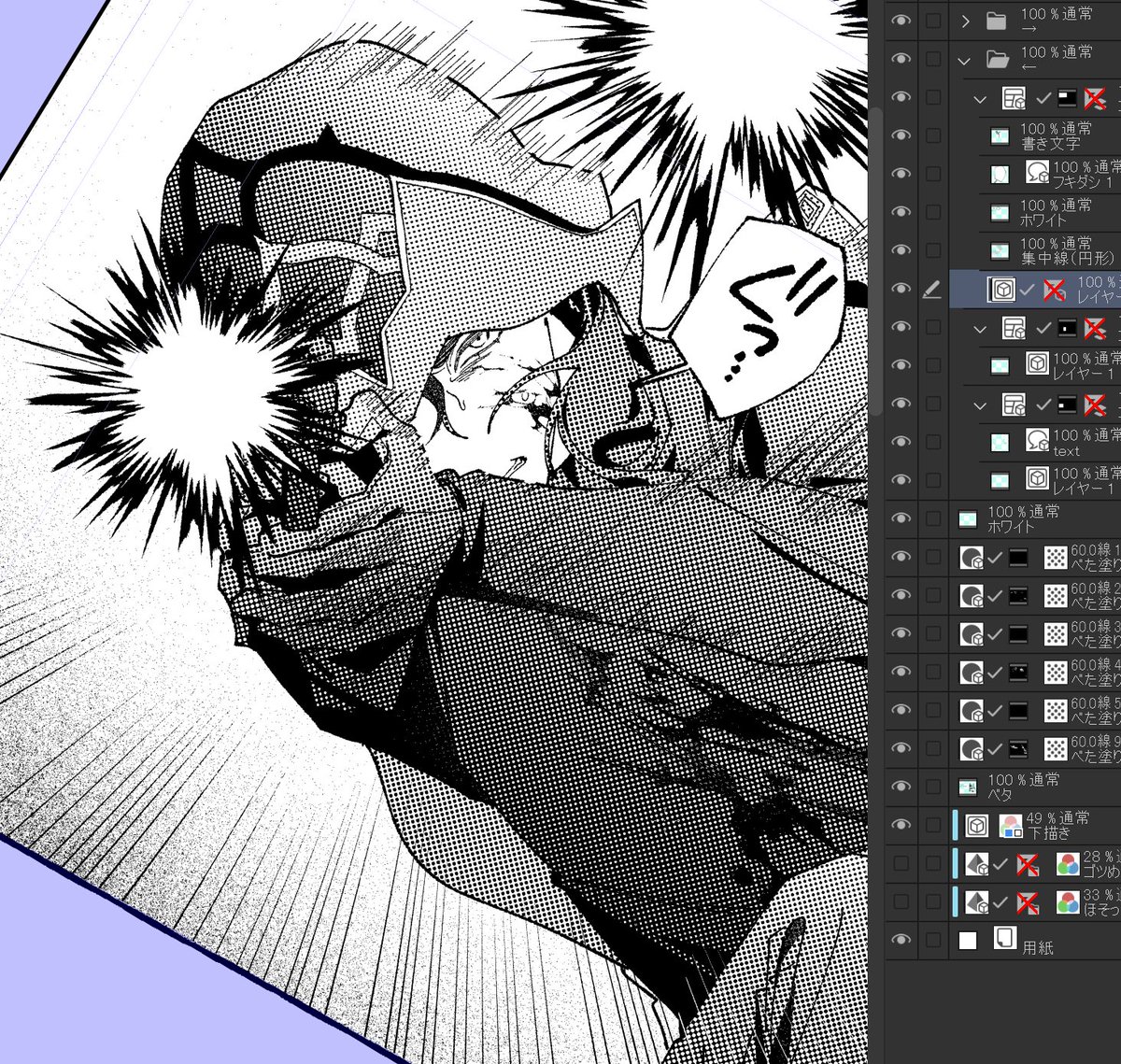The height and width of the screenshot is (1064, 1121).
Task: Click the tone layer icon of 60.0線 1
Action: (x=972, y=558)
